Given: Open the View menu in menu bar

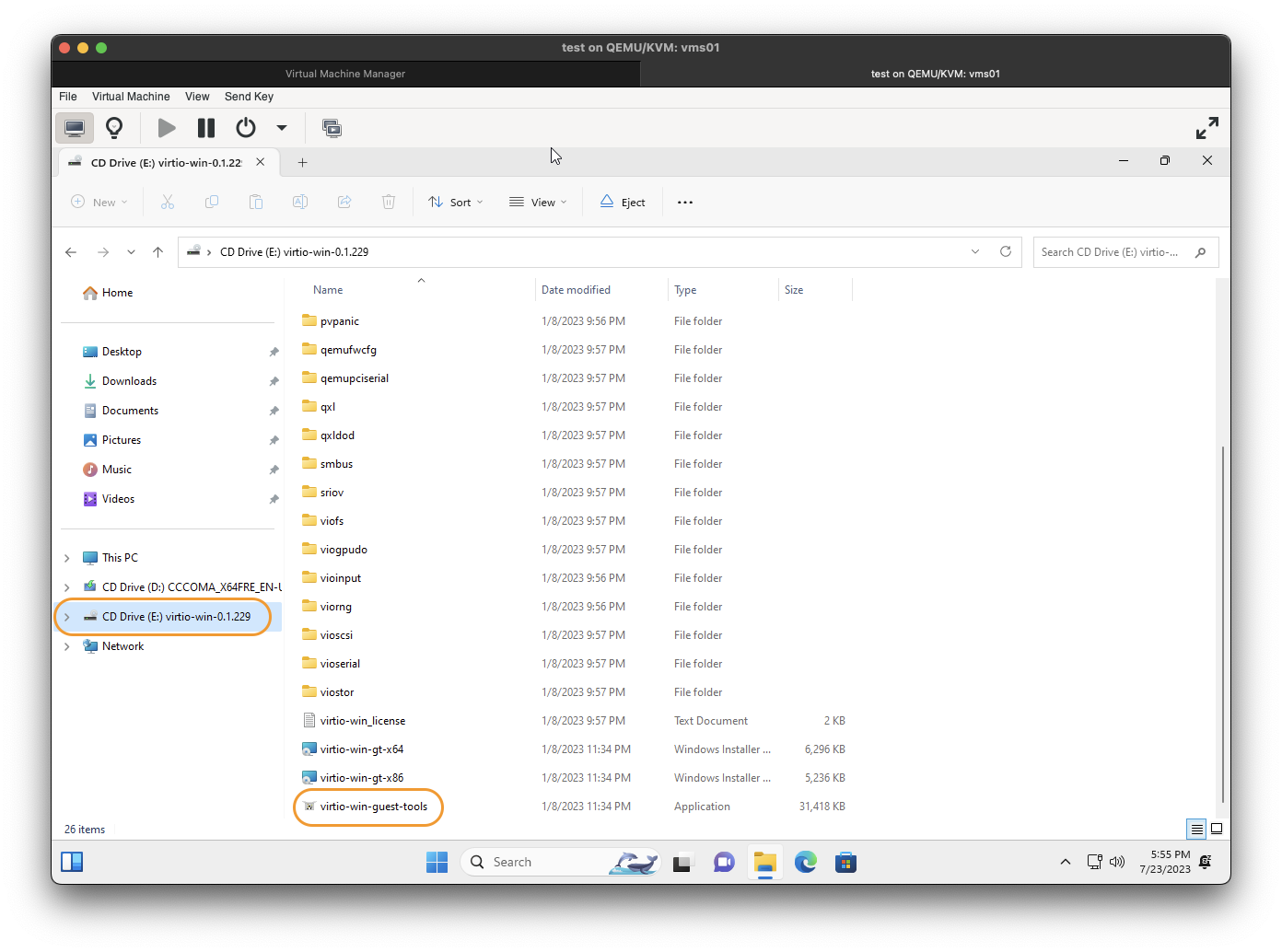Looking at the screenshot, I should pyautogui.click(x=197, y=97).
